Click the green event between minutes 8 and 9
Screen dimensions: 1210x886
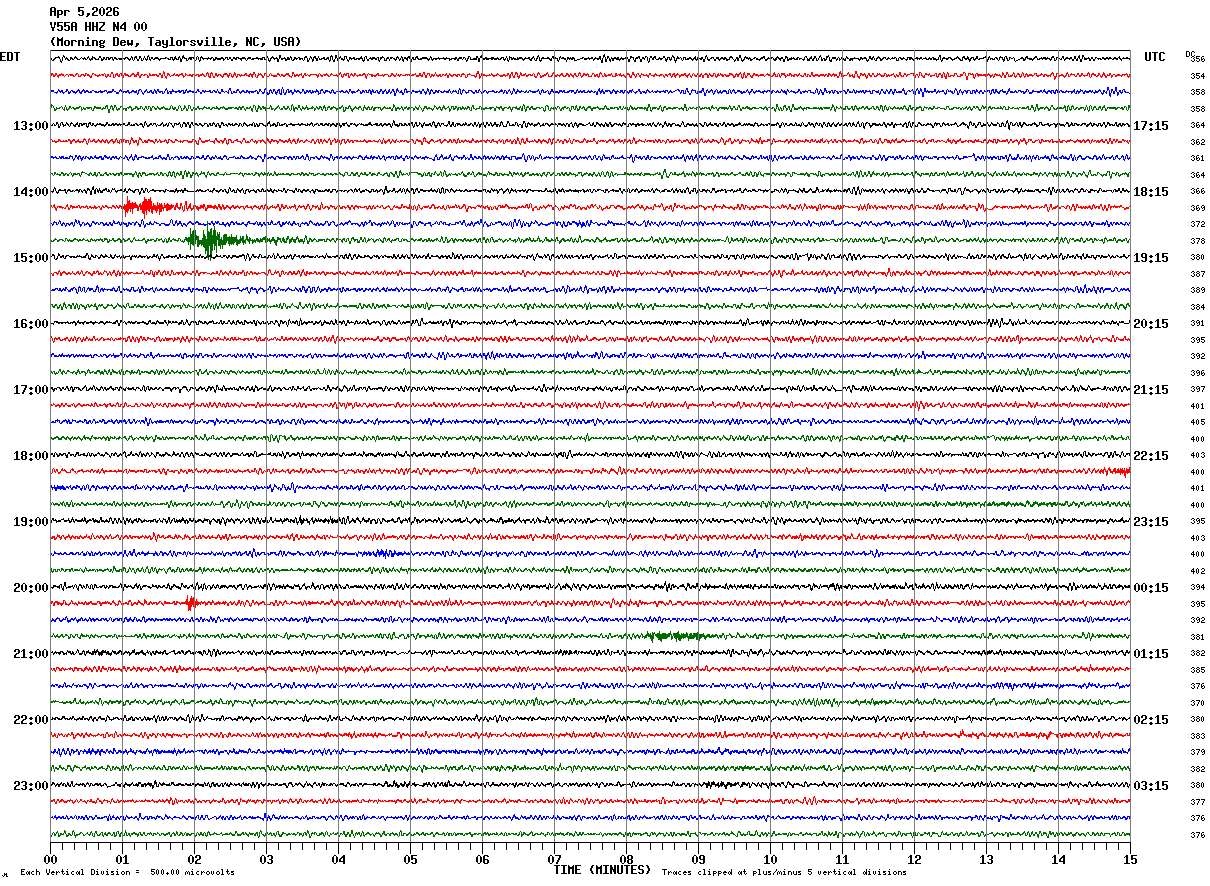(675, 635)
